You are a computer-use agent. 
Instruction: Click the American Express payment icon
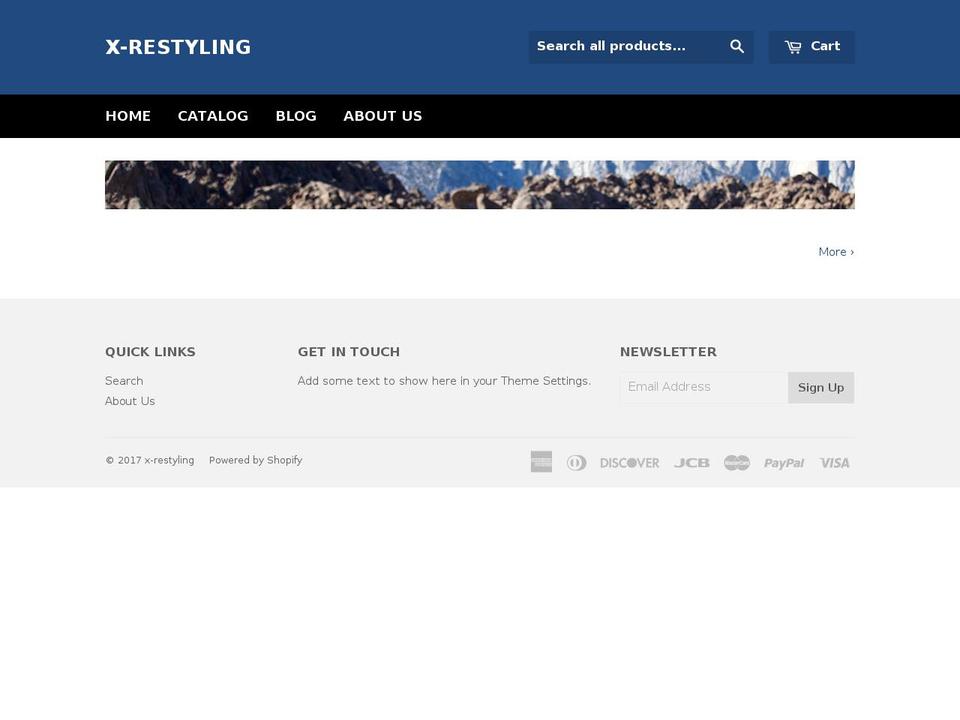[x=541, y=462]
